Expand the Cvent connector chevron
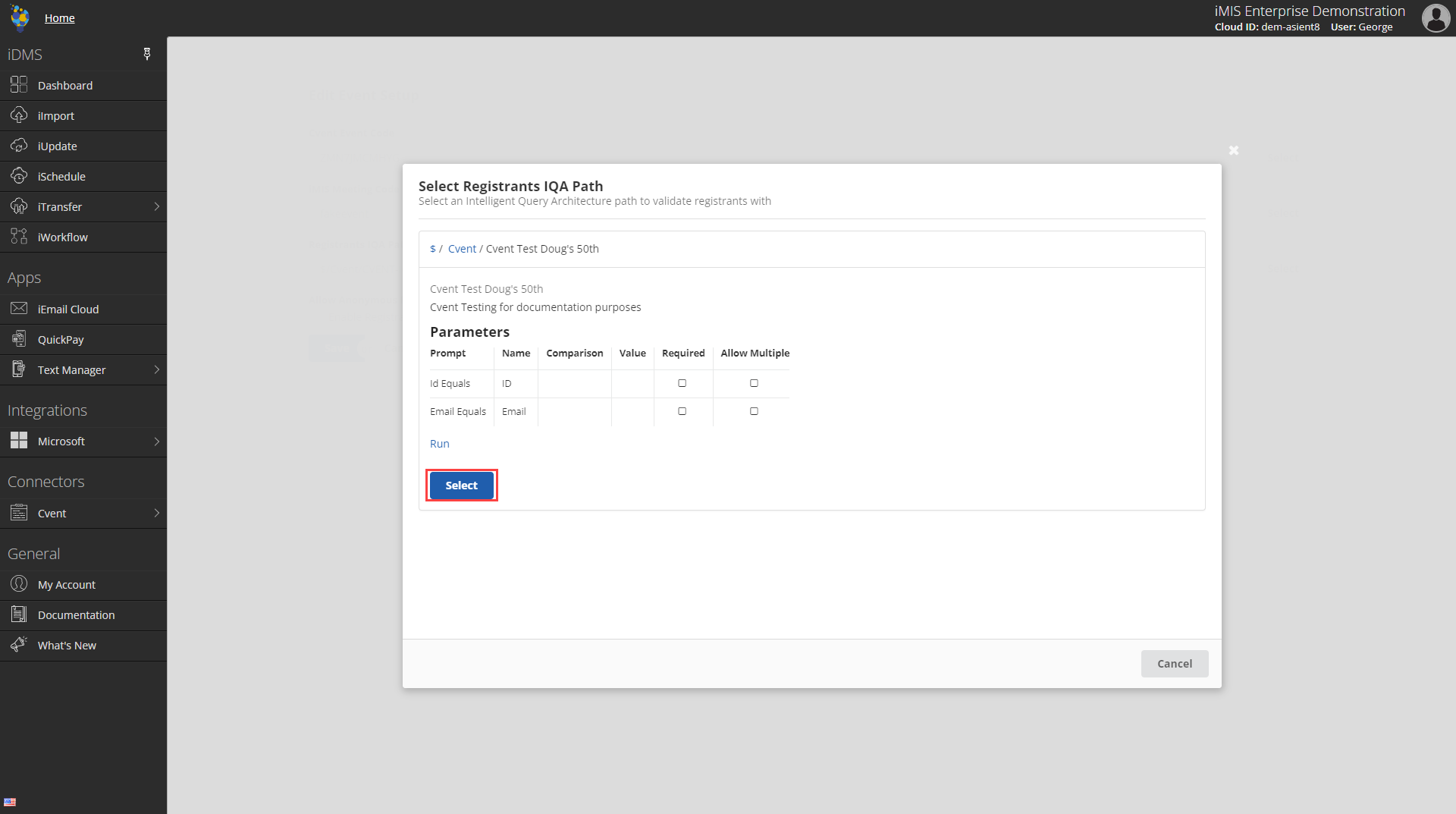1456x814 pixels. (157, 513)
